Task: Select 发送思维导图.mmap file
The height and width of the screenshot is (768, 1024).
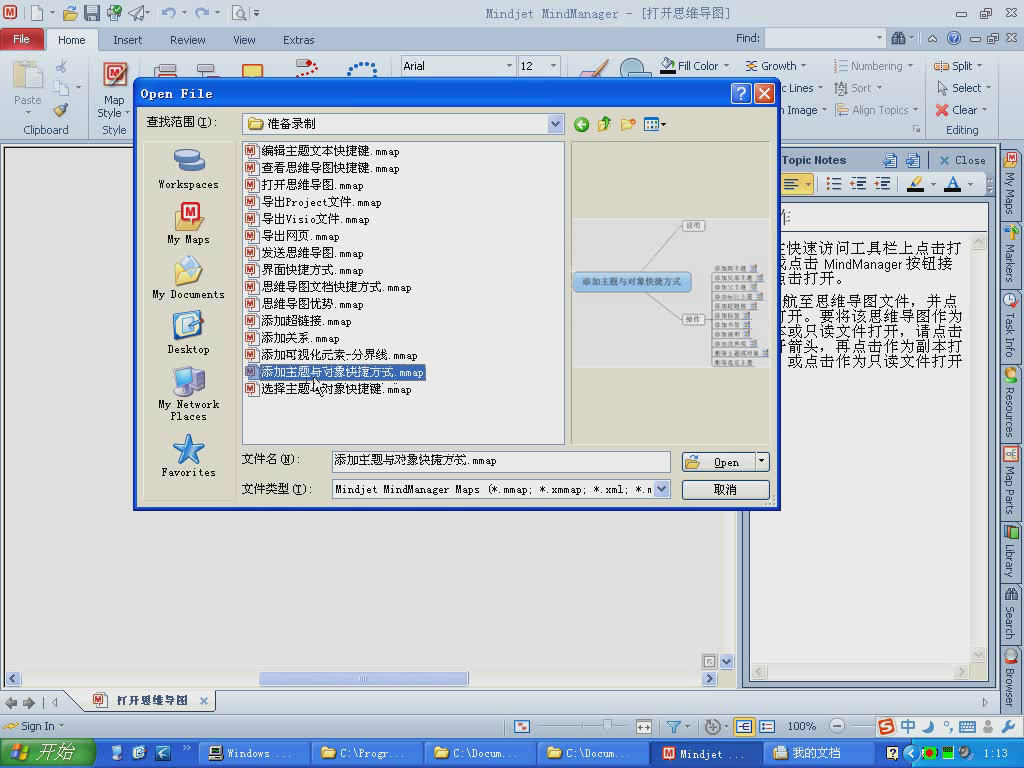Action: [304, 253]
